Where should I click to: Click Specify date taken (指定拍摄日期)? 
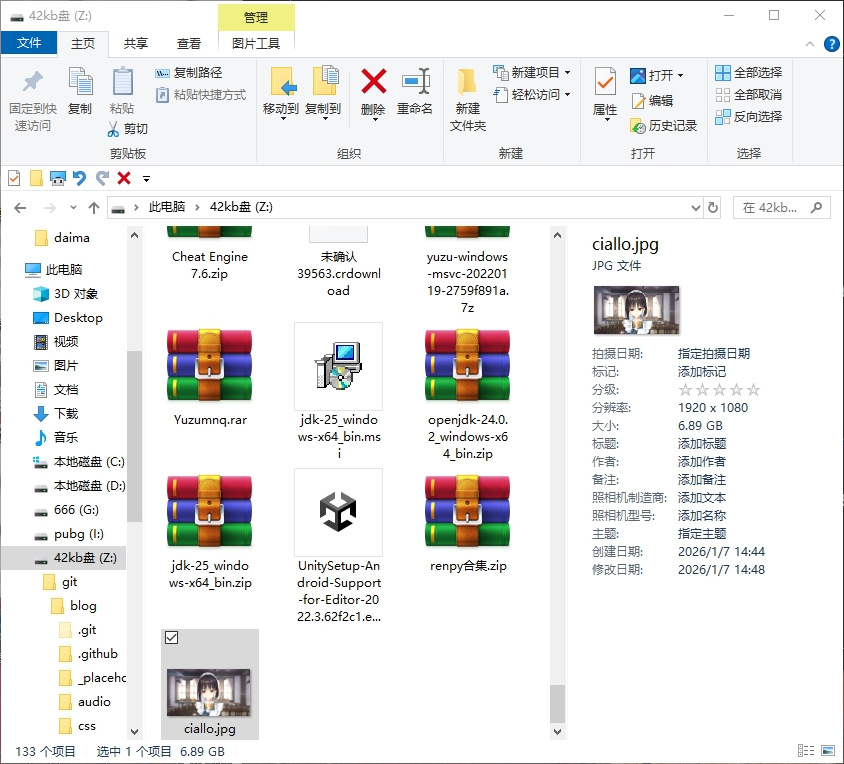[x=714, y=353]
